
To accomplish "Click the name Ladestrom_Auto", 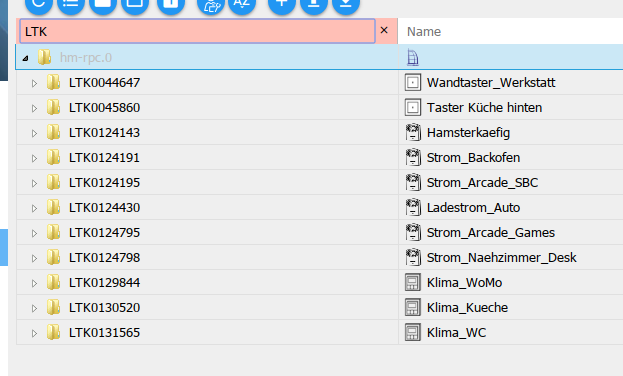I will point(473,208).
